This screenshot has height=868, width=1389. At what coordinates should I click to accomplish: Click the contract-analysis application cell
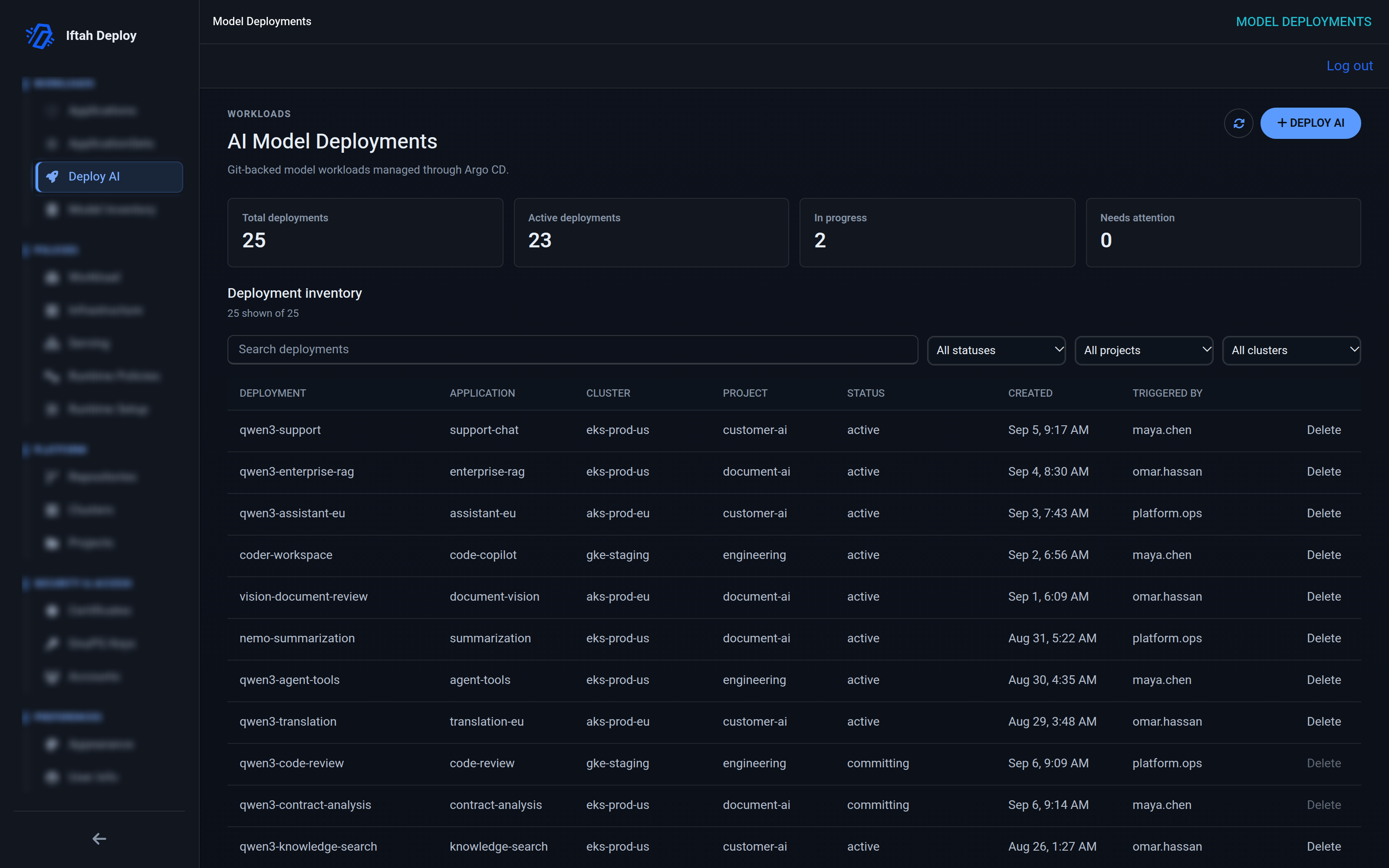coord(495,806)
